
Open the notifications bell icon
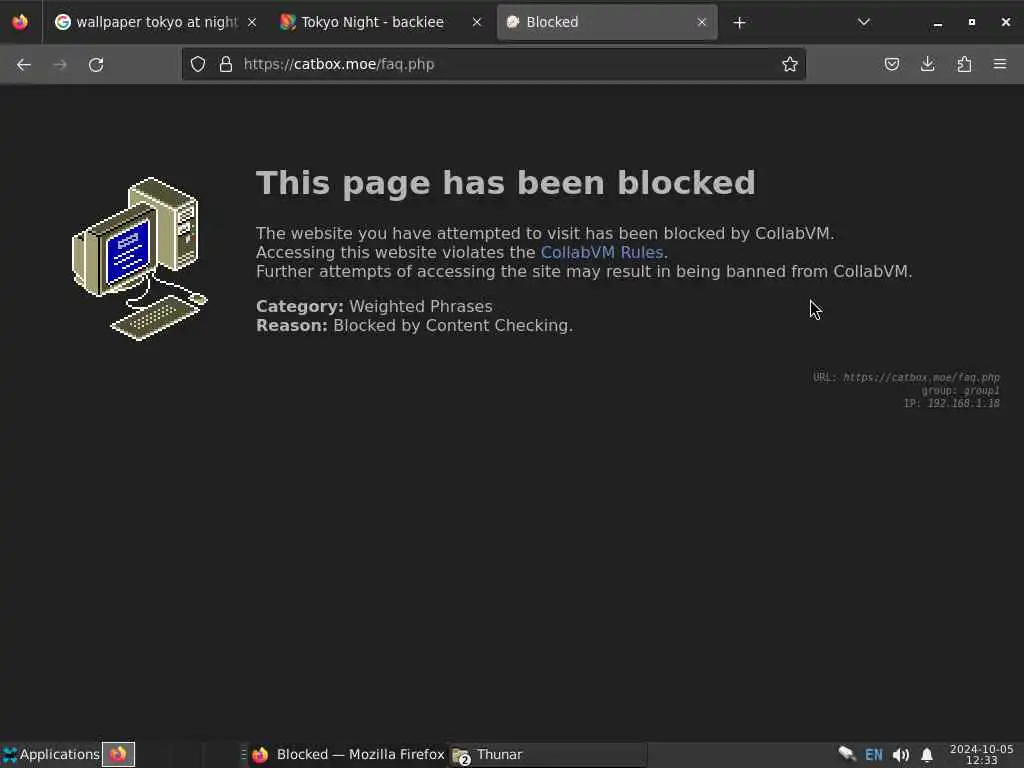click(x=927, y=755)
